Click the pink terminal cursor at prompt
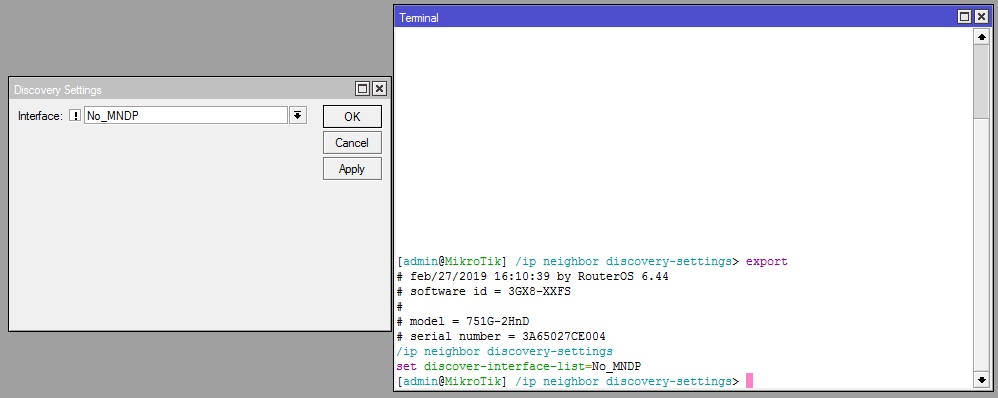The image size is (998, 398). click(749, 381)
